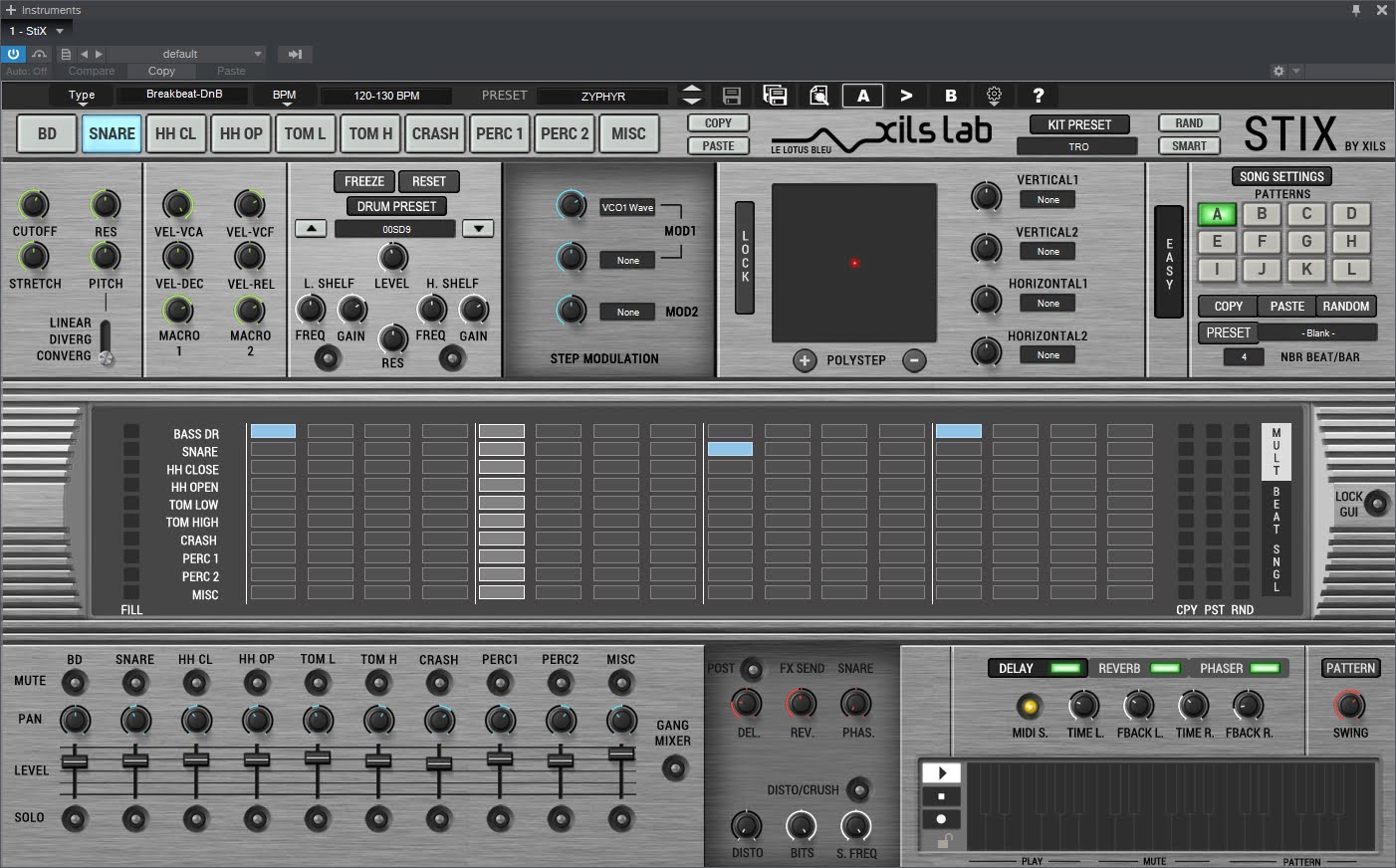Click the SMART button
Image resolution: width=1396 pixels, height=868 pixels.
(1189, 145)
